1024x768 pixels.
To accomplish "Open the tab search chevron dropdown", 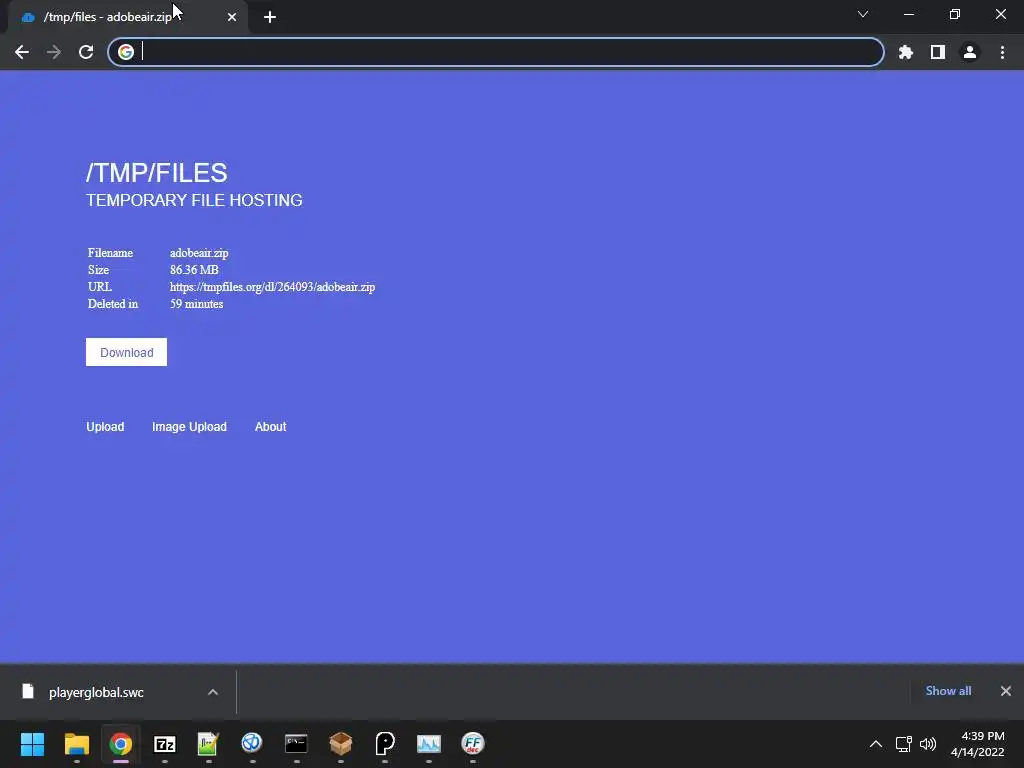I will pos(863,14).
